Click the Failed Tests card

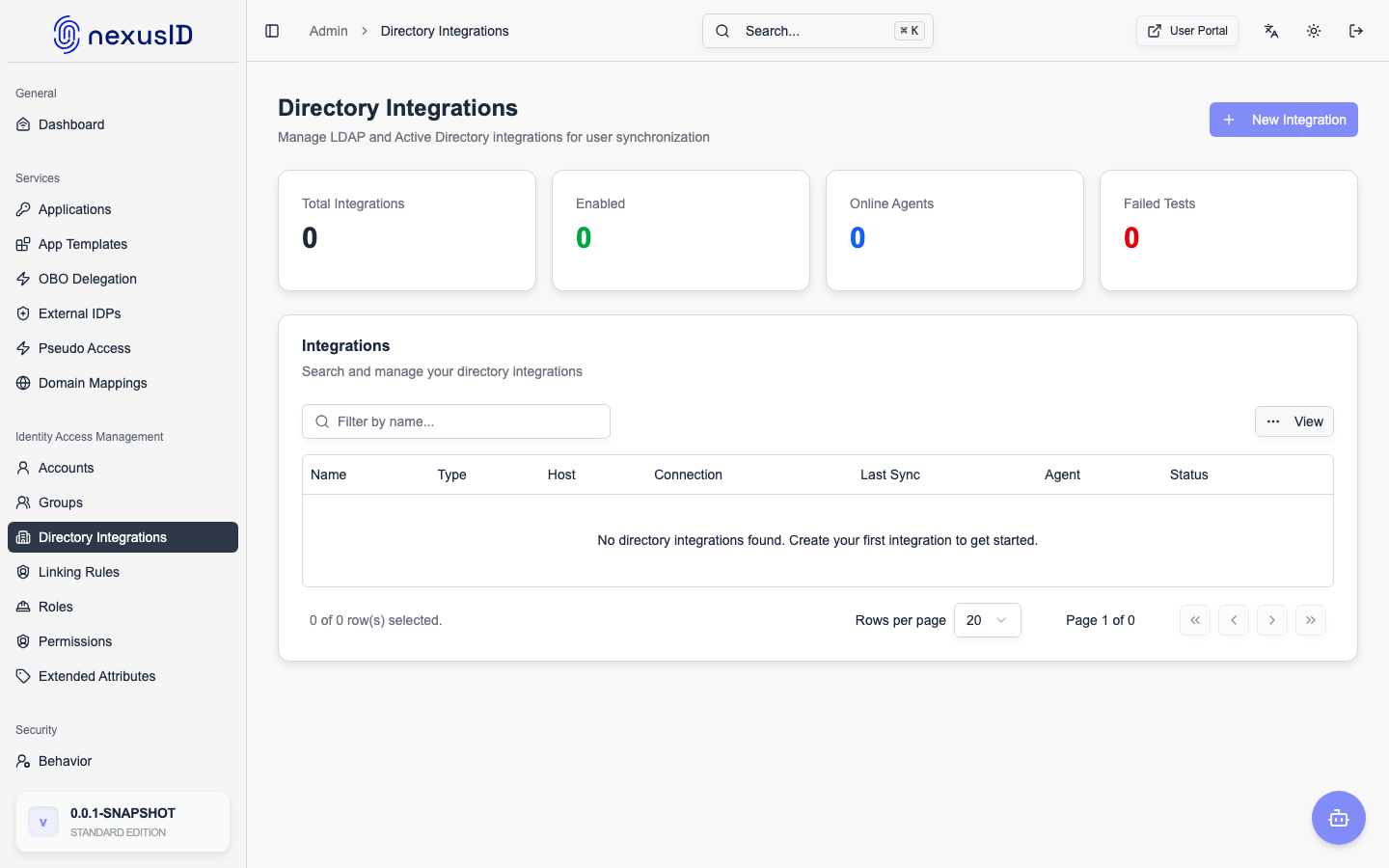(x=1229, y=231)
